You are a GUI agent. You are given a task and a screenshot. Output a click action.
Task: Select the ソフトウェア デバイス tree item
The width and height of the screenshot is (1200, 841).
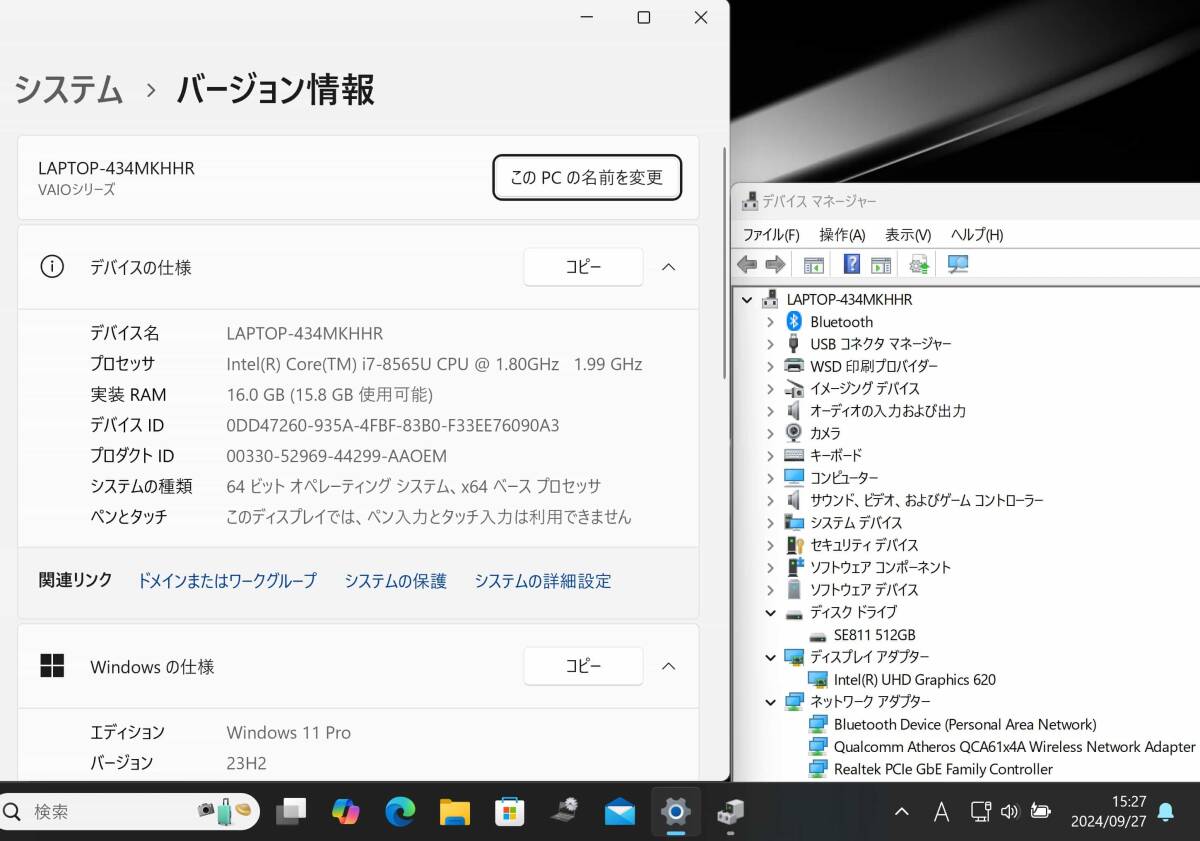pos(863,590)
